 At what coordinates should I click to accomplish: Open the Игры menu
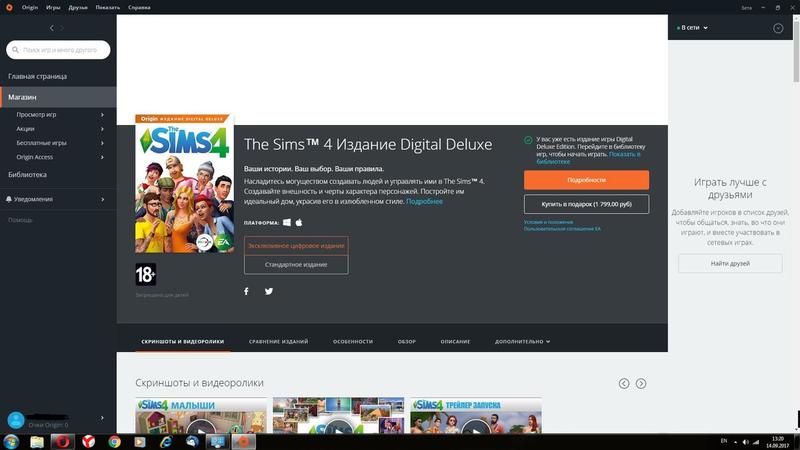53,8
